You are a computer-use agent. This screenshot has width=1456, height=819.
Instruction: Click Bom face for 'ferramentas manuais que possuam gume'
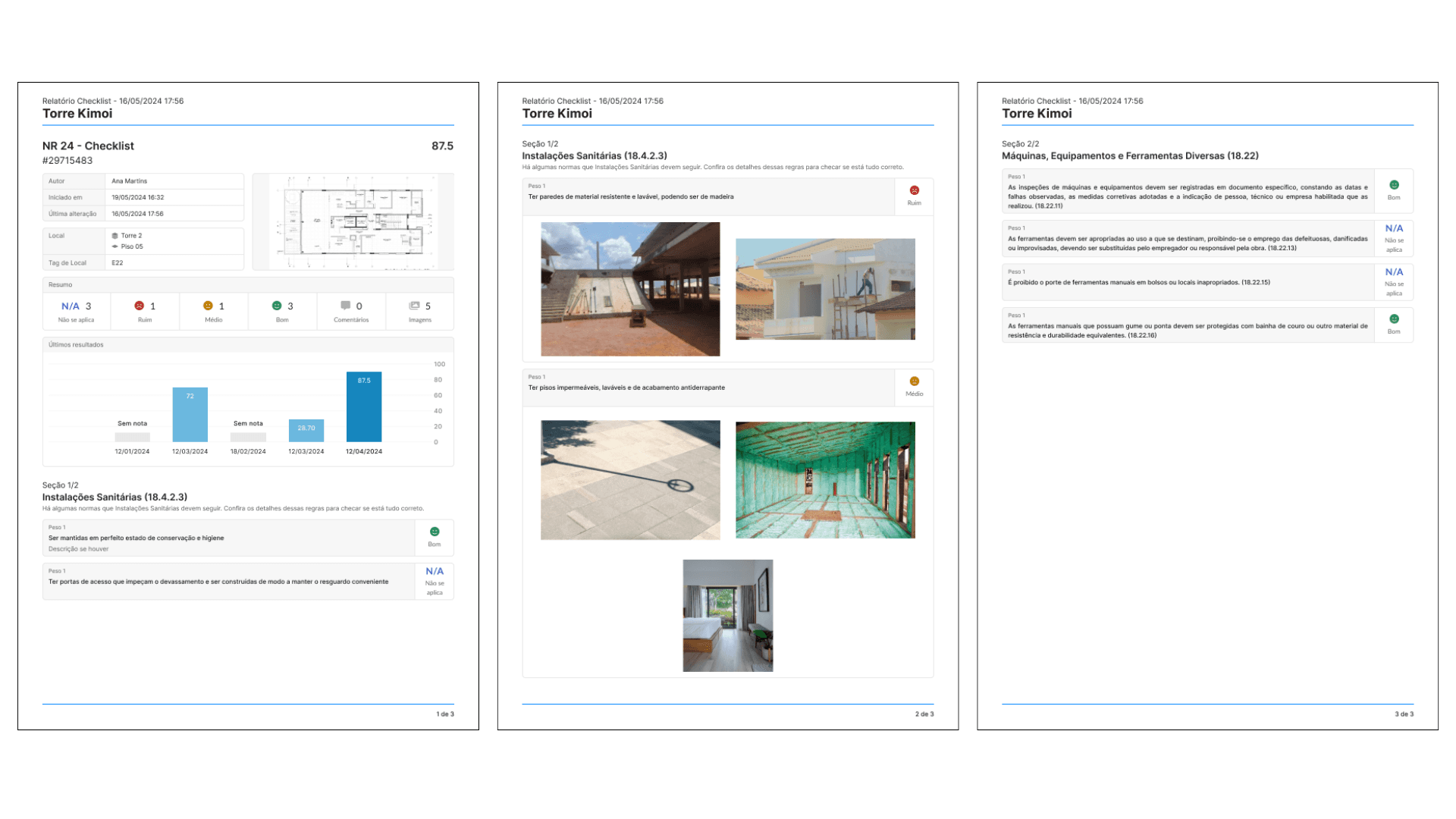1394,319
